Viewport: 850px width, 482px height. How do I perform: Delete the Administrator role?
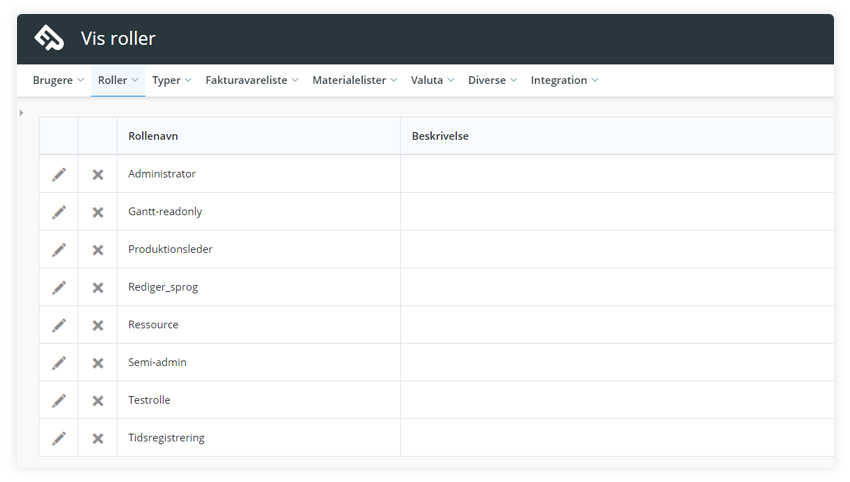tap(98, 175)
